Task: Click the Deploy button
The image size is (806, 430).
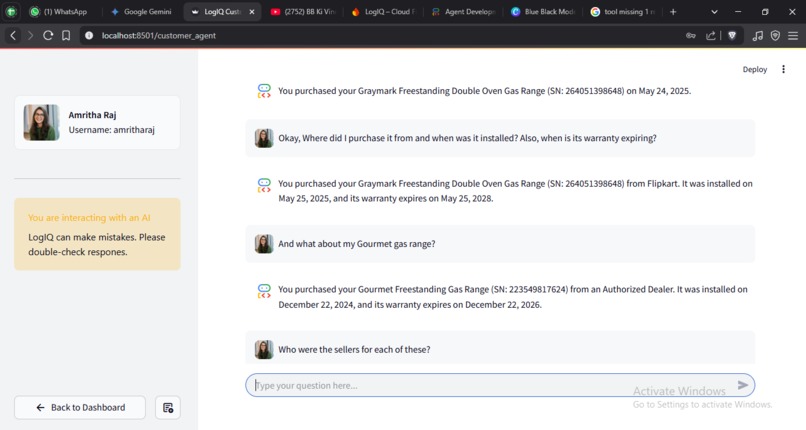Action: pos(755,69)
